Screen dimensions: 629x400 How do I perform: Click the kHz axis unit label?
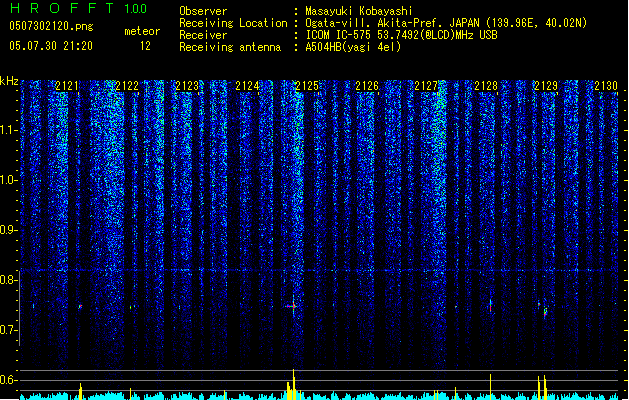(9, 81)
